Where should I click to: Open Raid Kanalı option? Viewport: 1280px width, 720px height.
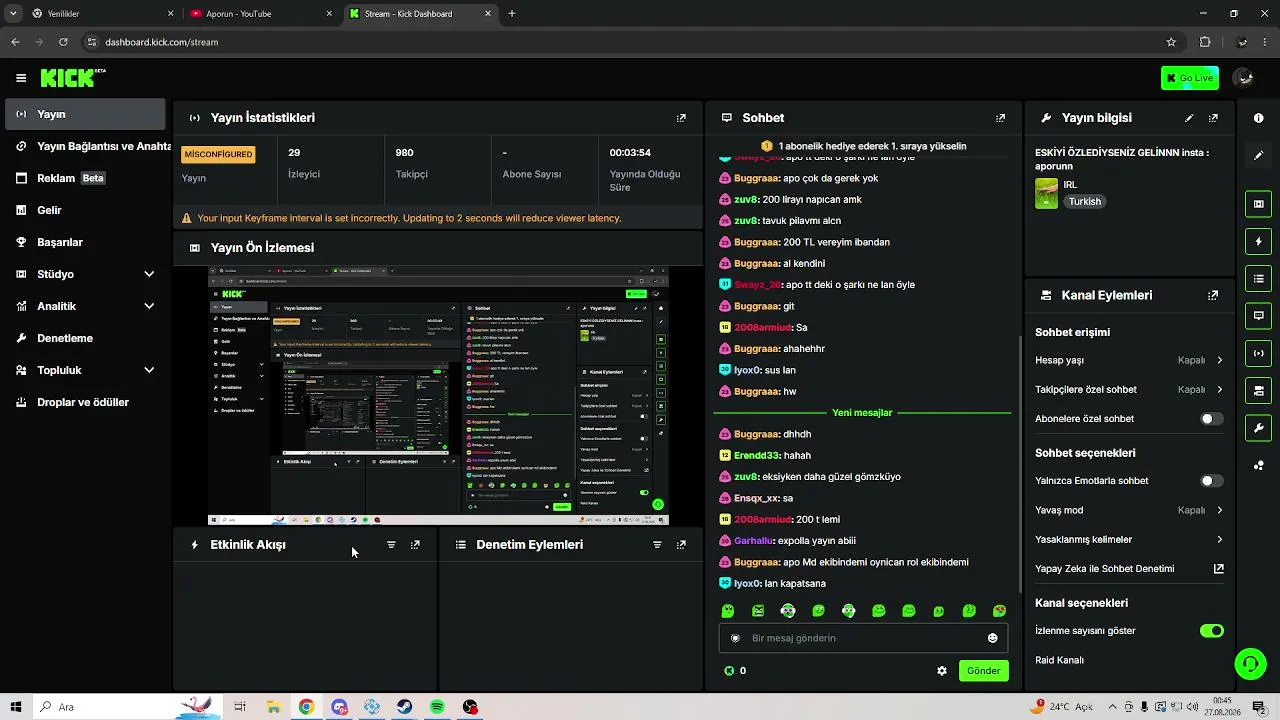coord(1059,660)
